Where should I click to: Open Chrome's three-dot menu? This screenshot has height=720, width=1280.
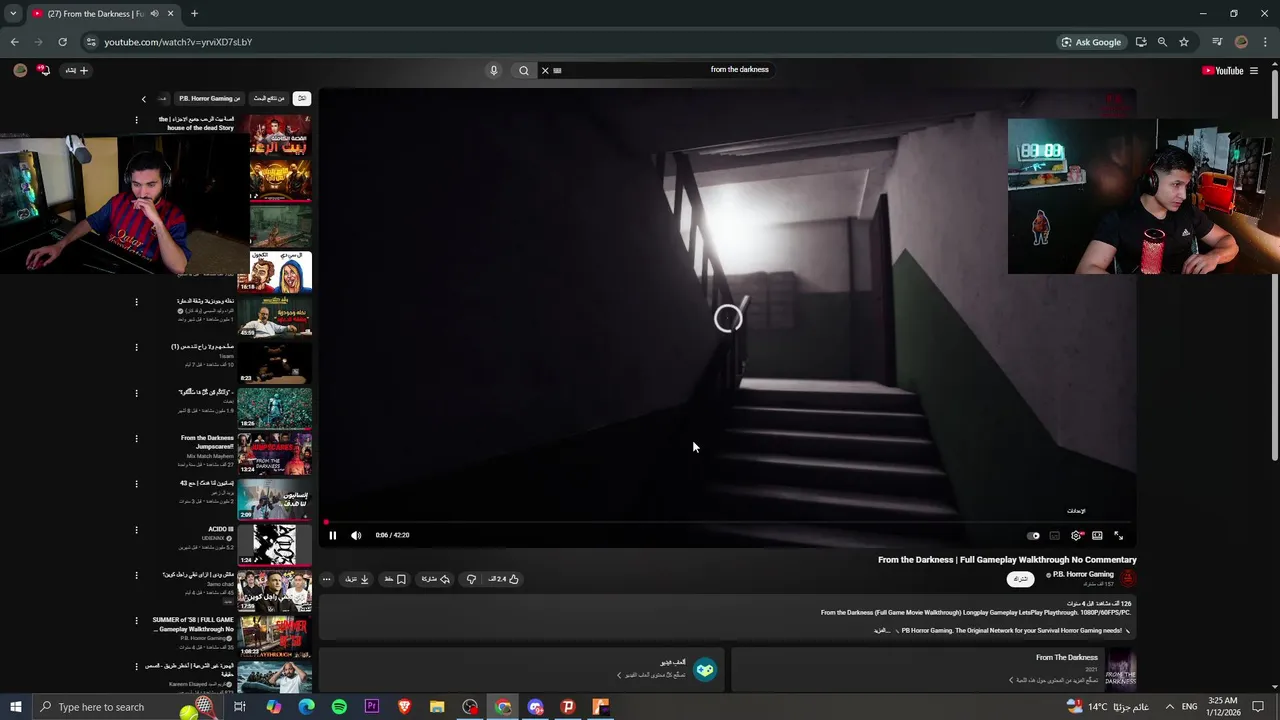[1265, 42]
